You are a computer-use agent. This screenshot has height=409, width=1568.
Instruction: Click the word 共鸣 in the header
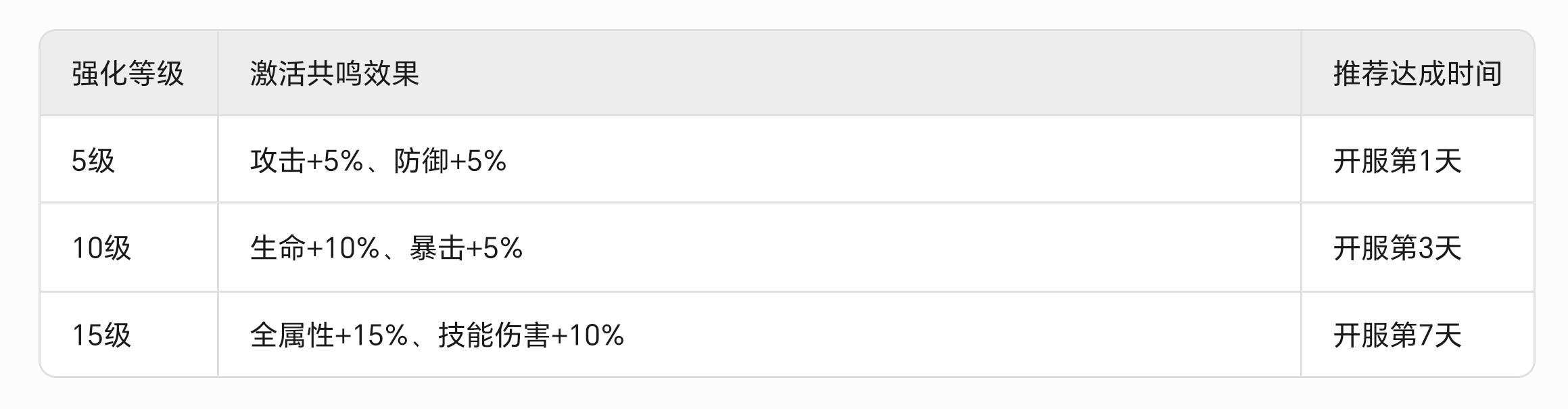(335, 74)
